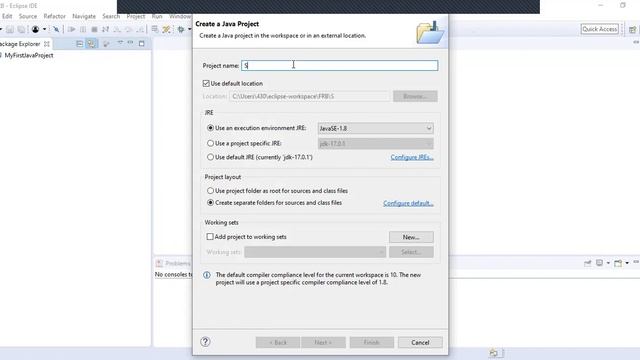Select Use default JRE radio button
This screenshot has width=640, height=360.
click(210, 157)
